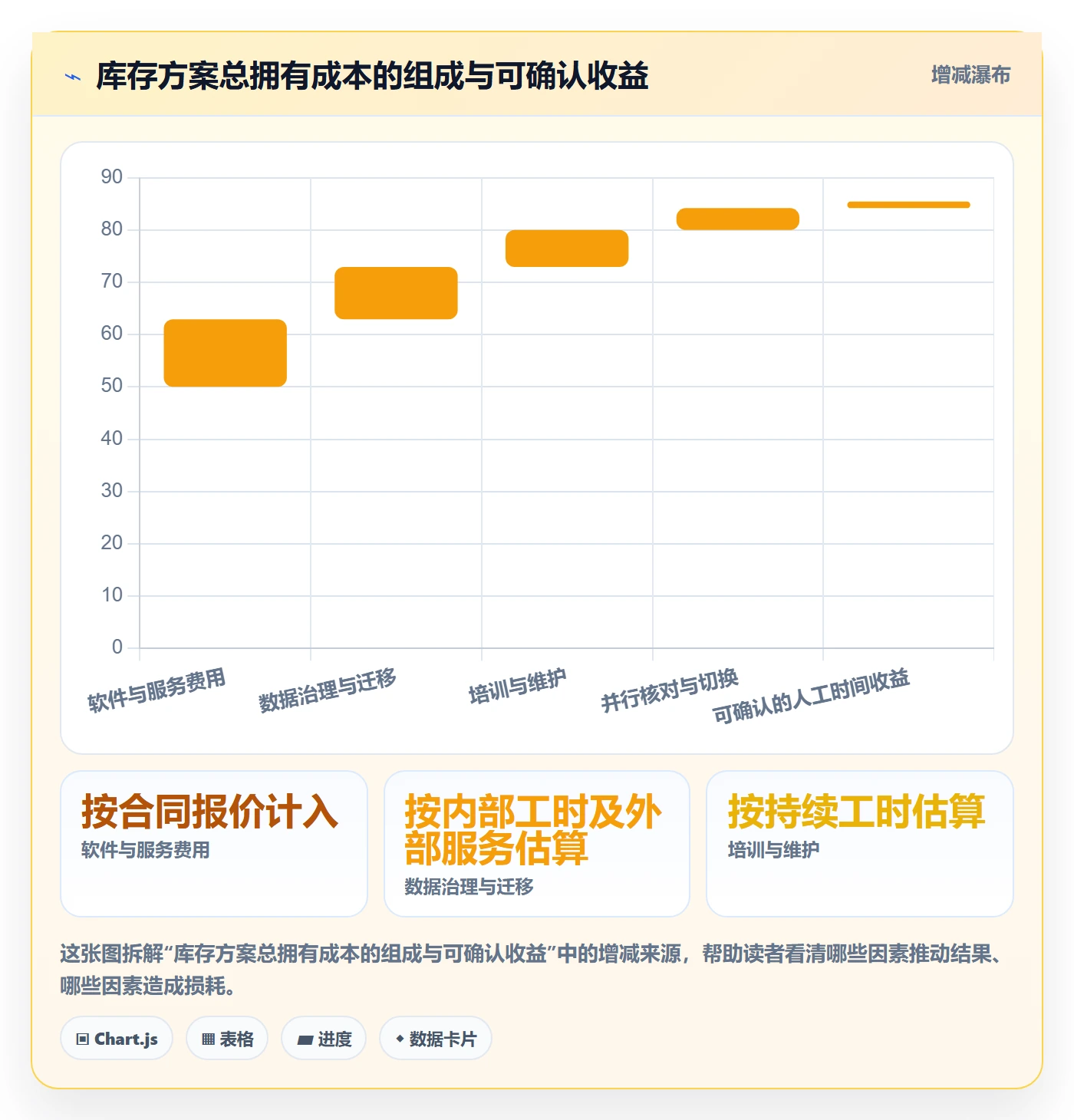This screenshot has width=1074, height=1120.
Task: Open the 按合同报价计入 data card
Action: 214,844
